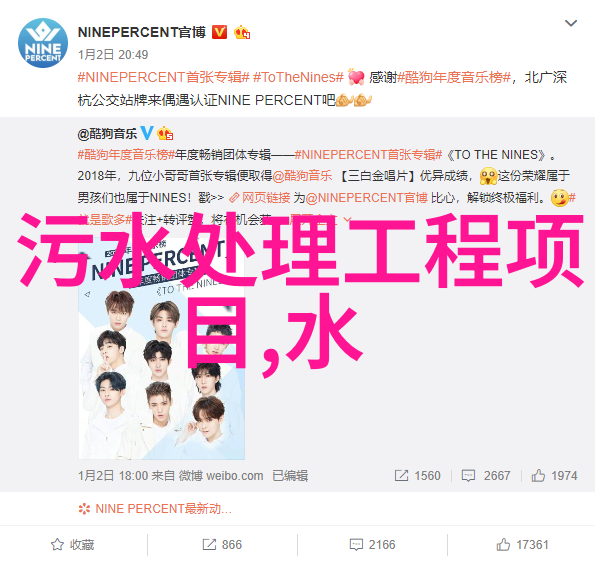Like this post showing 17361 likes
The image size is (595, 562).
(x=522, y=545)
